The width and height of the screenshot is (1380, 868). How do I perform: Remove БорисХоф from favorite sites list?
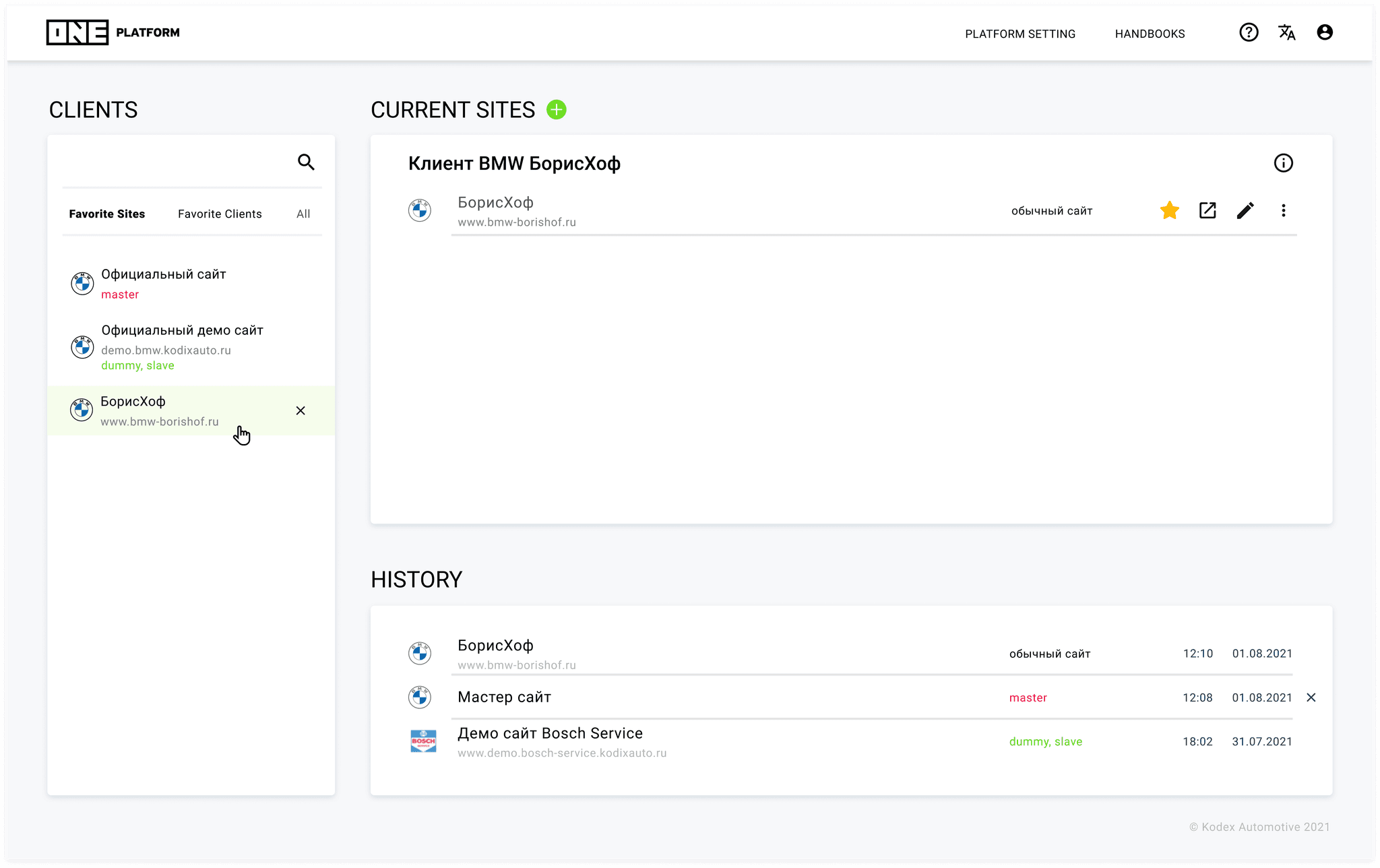(x=301, y=410)
